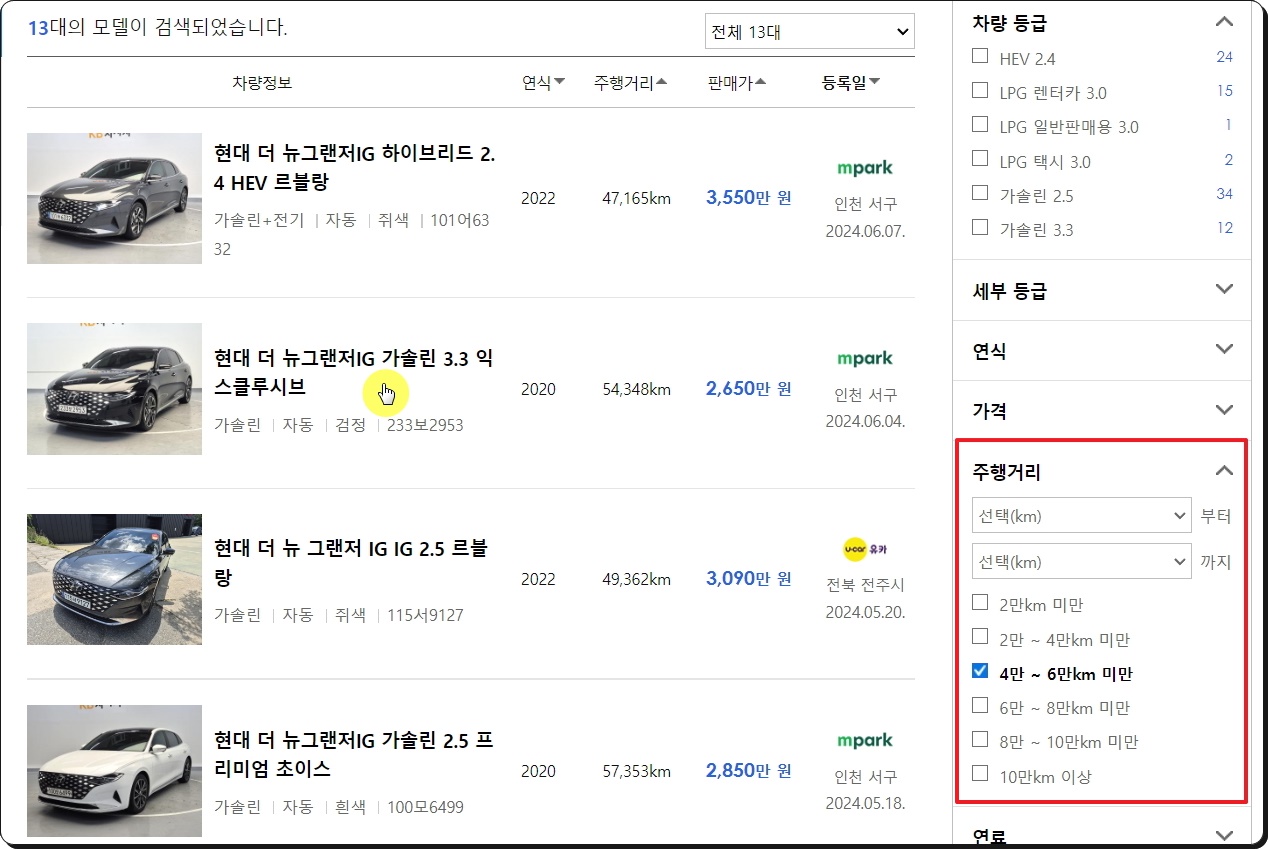This screenshot has width=1268, height=849.
Task: Click the 3,090만 원 price
Action: pos(748,579)
